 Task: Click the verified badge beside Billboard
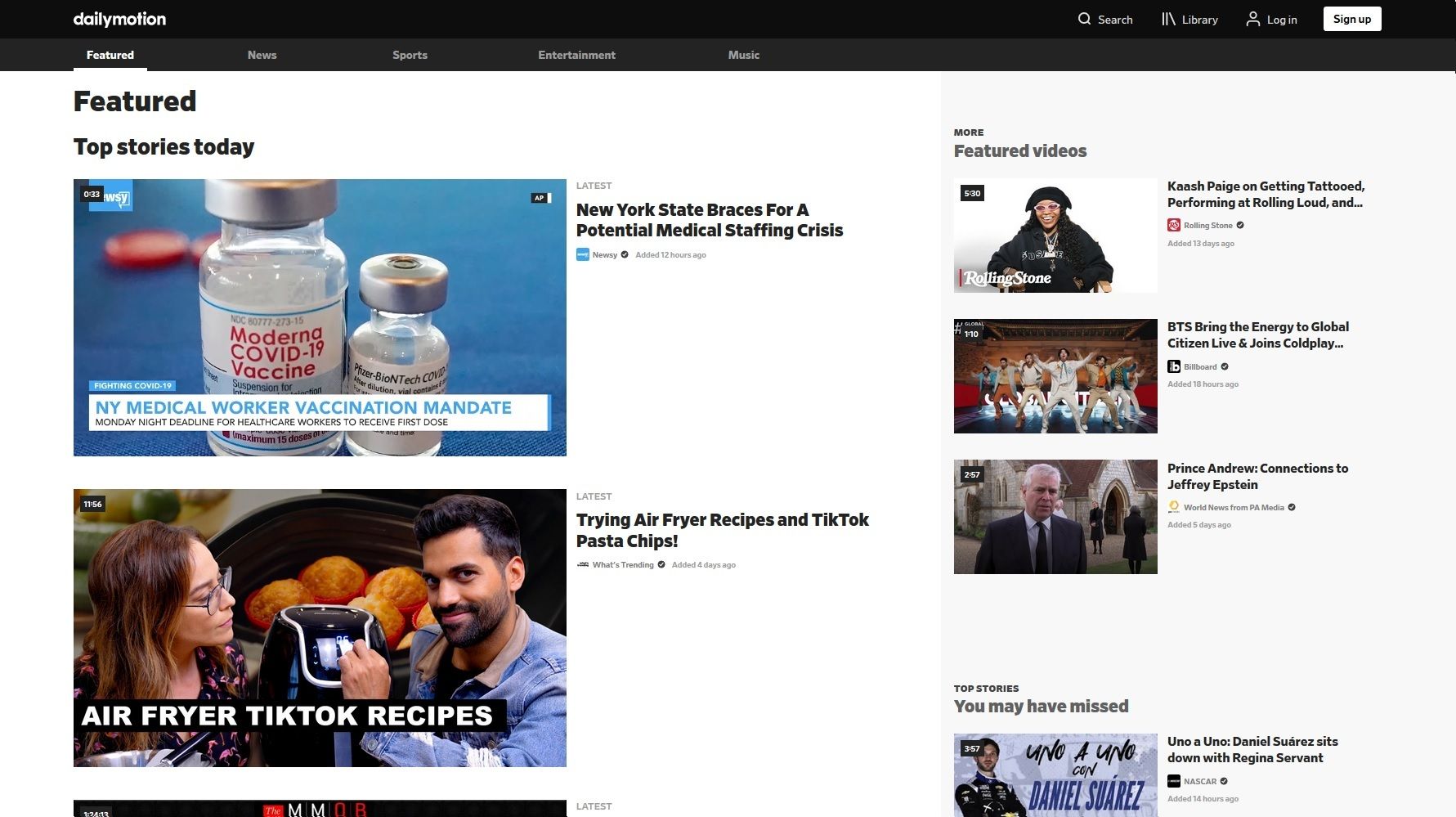click(x=1225, y=366)
